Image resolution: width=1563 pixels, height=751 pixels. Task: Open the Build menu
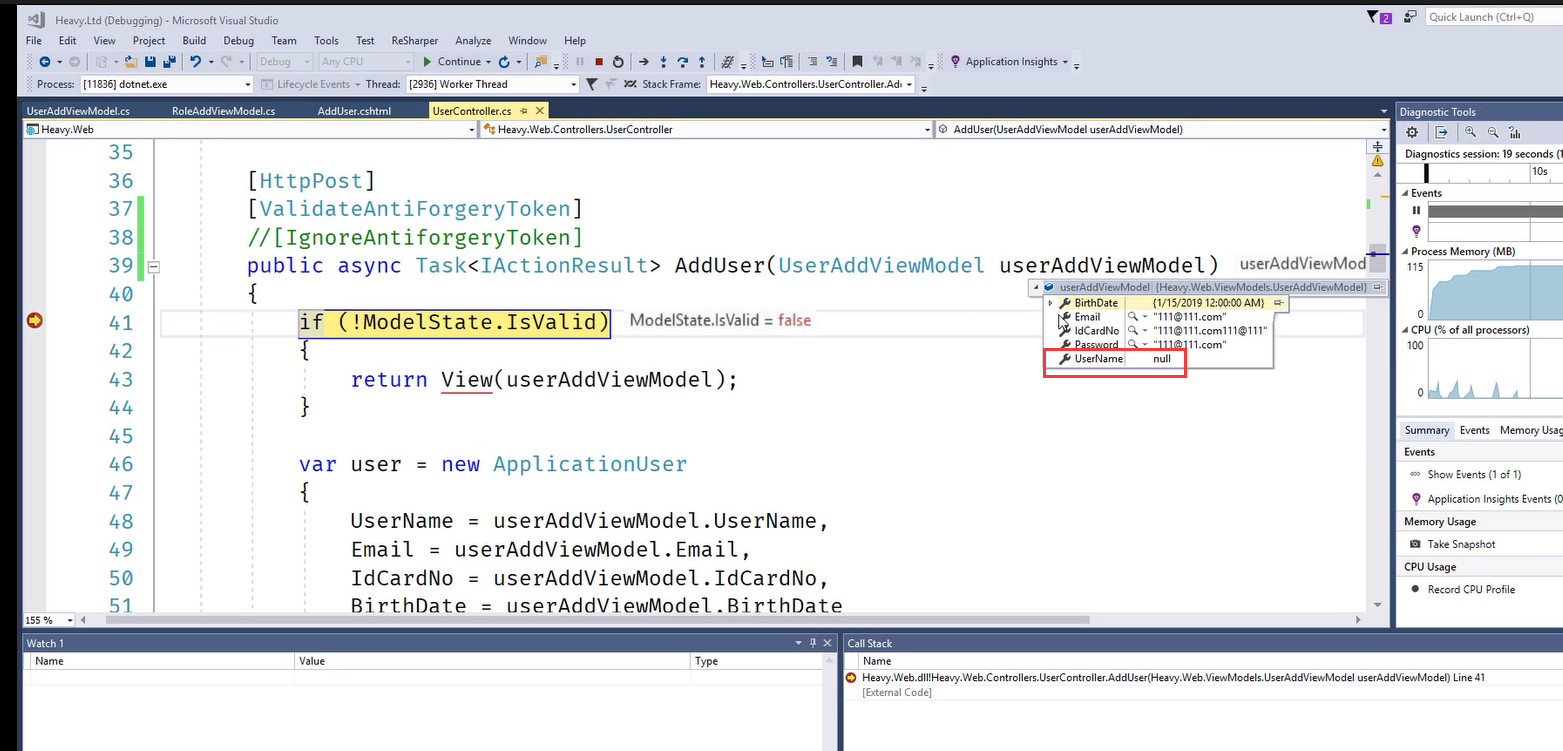(x=194, y=41)
